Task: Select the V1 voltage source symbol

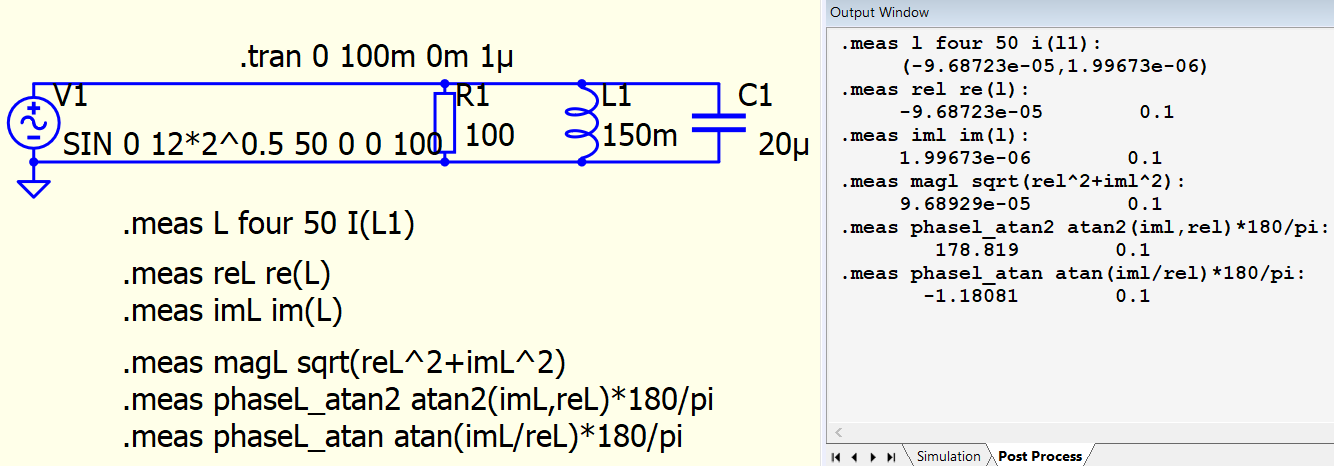Action: coord(33,123)
